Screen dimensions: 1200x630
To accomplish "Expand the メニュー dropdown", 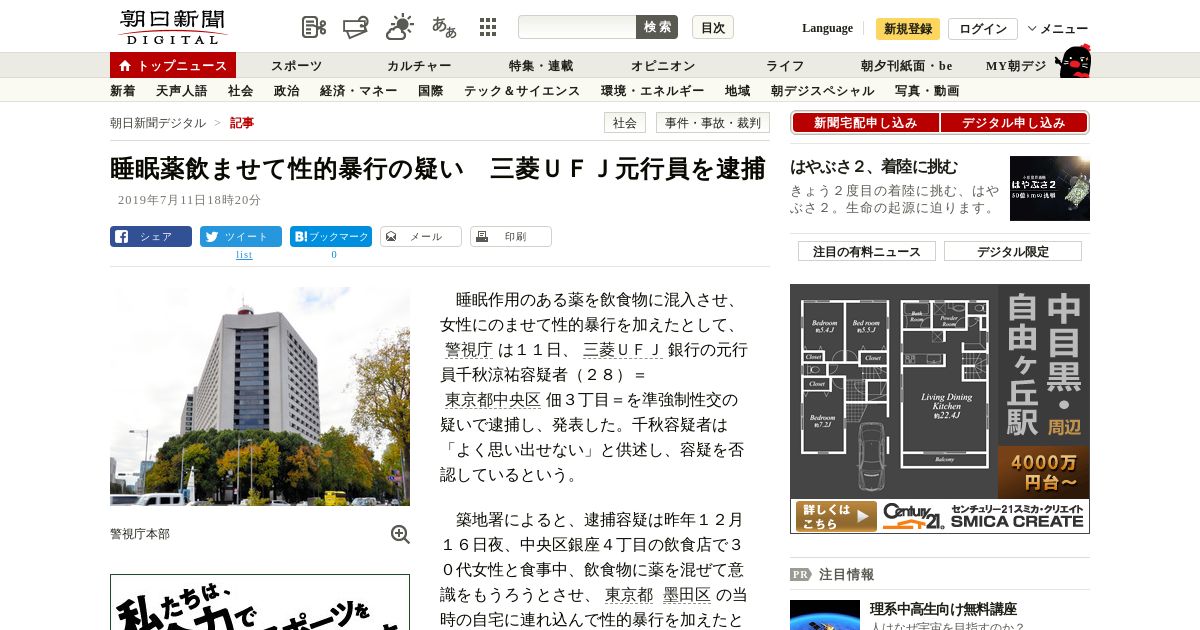I will [x=1058, y=29].
